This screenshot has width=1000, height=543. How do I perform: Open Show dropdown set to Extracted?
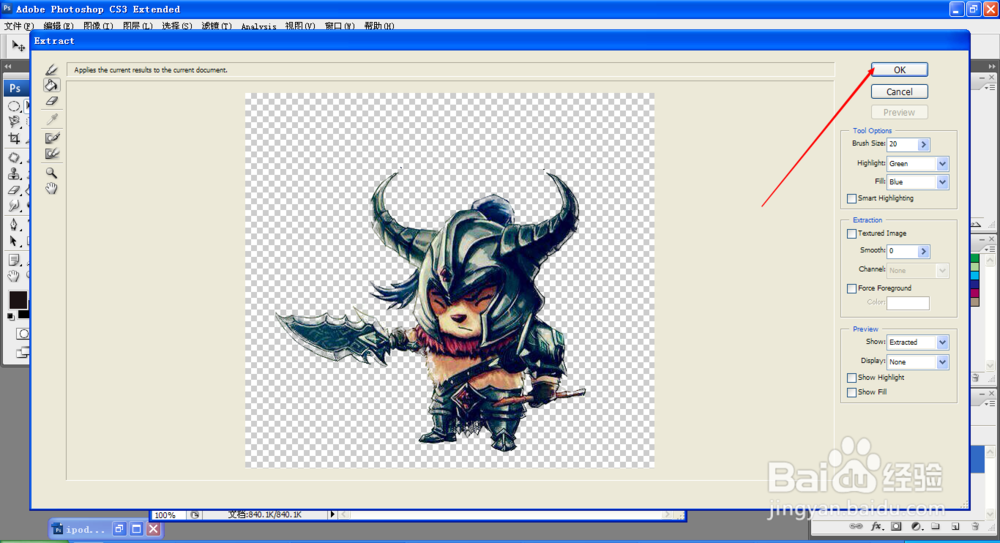pos(918,343)
